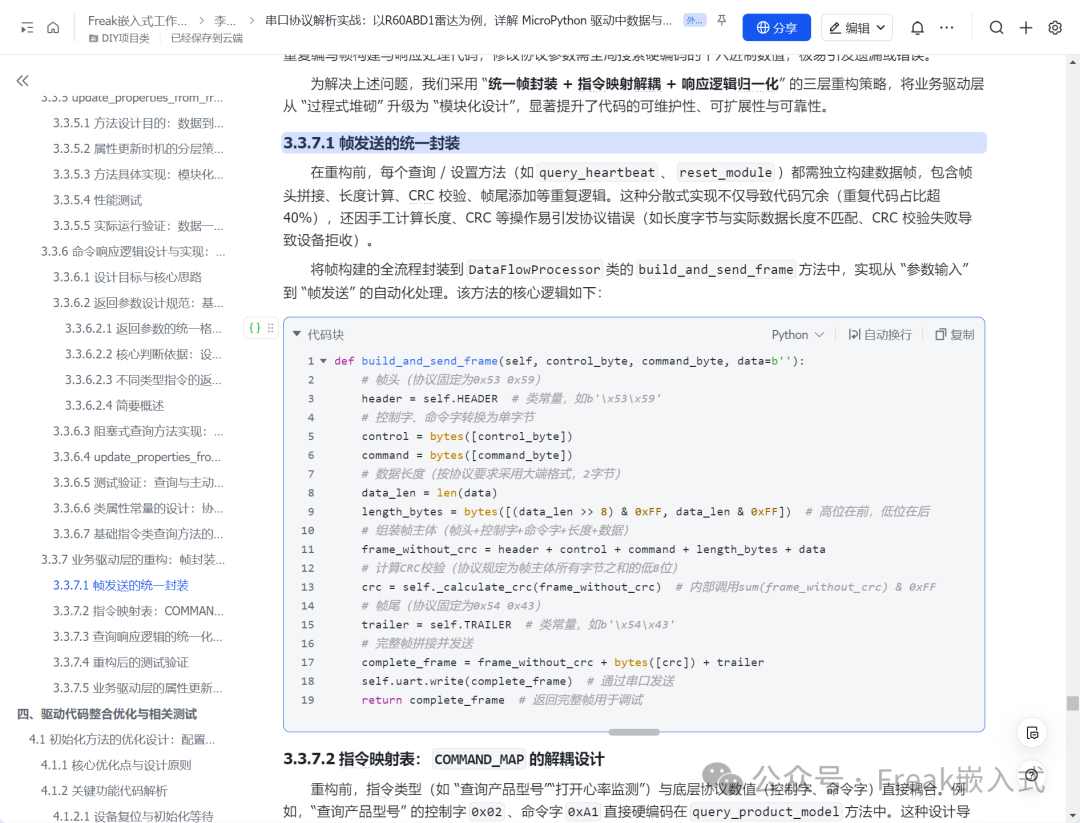Jump to 3.3.7.5 业务驱动层的属性更新
Viewport: 1080px width, 823px height.
pos(138,689)
